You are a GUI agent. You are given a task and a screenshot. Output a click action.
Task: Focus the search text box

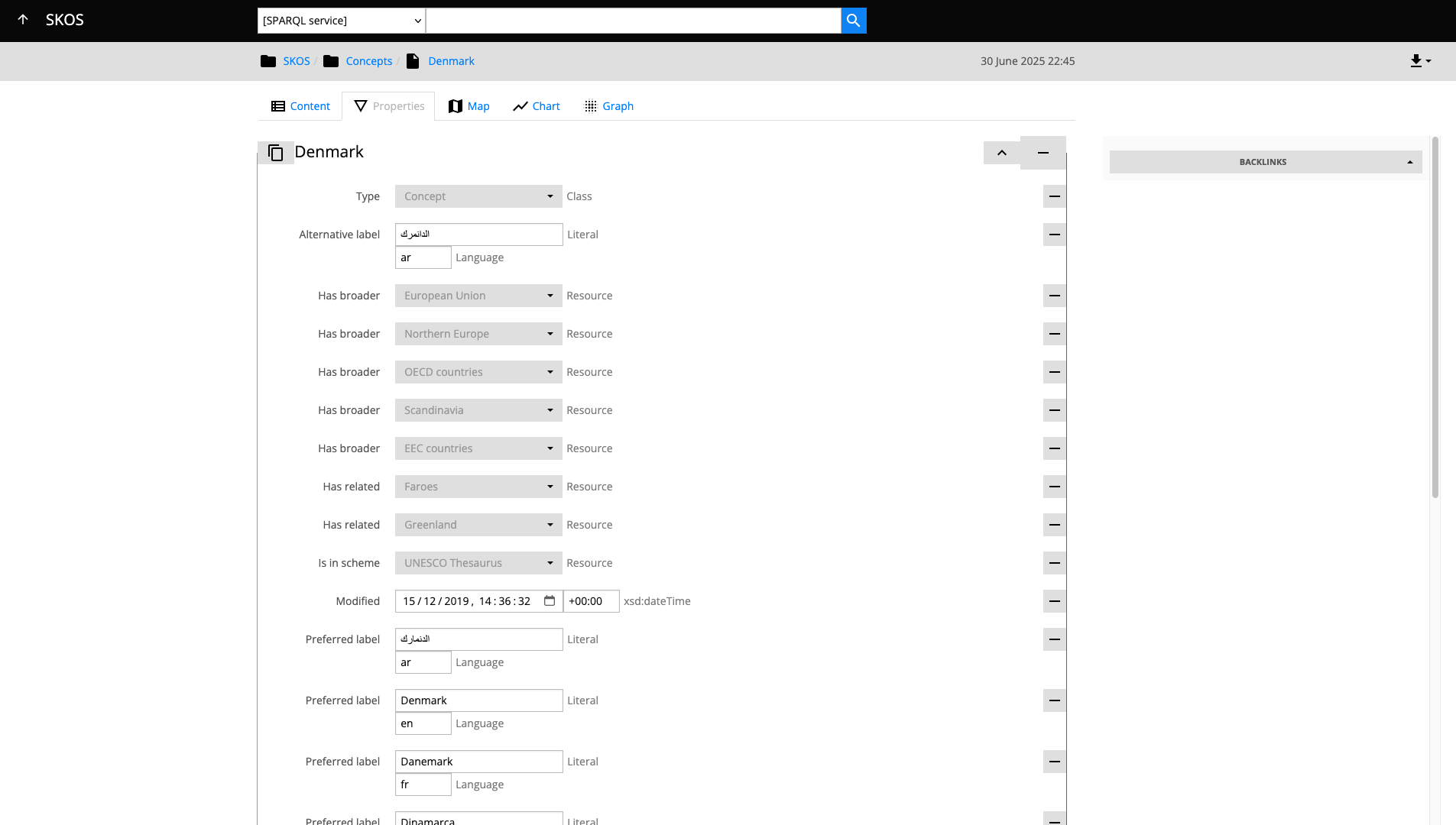point(634,21)
